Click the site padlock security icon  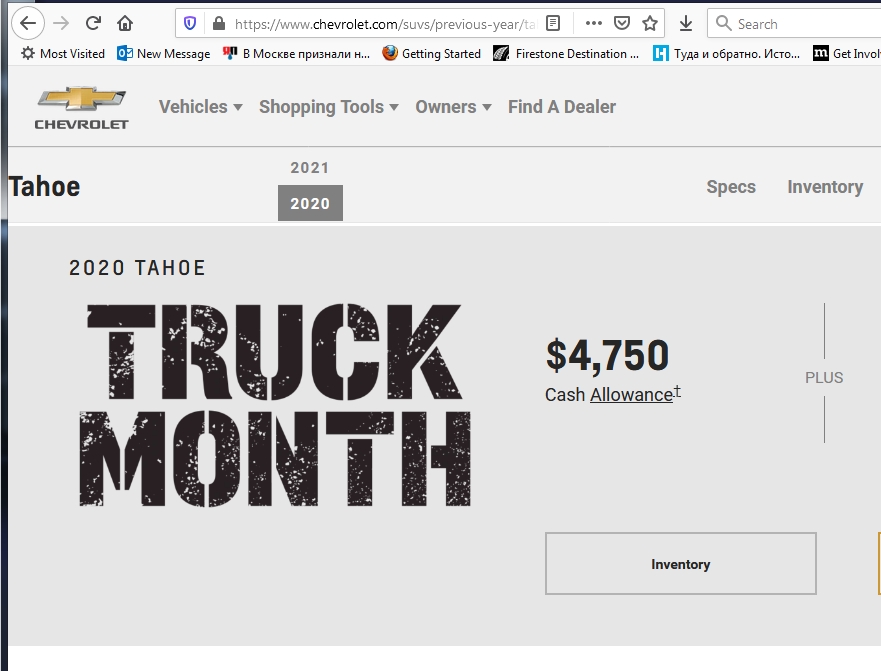coord(219,24)
